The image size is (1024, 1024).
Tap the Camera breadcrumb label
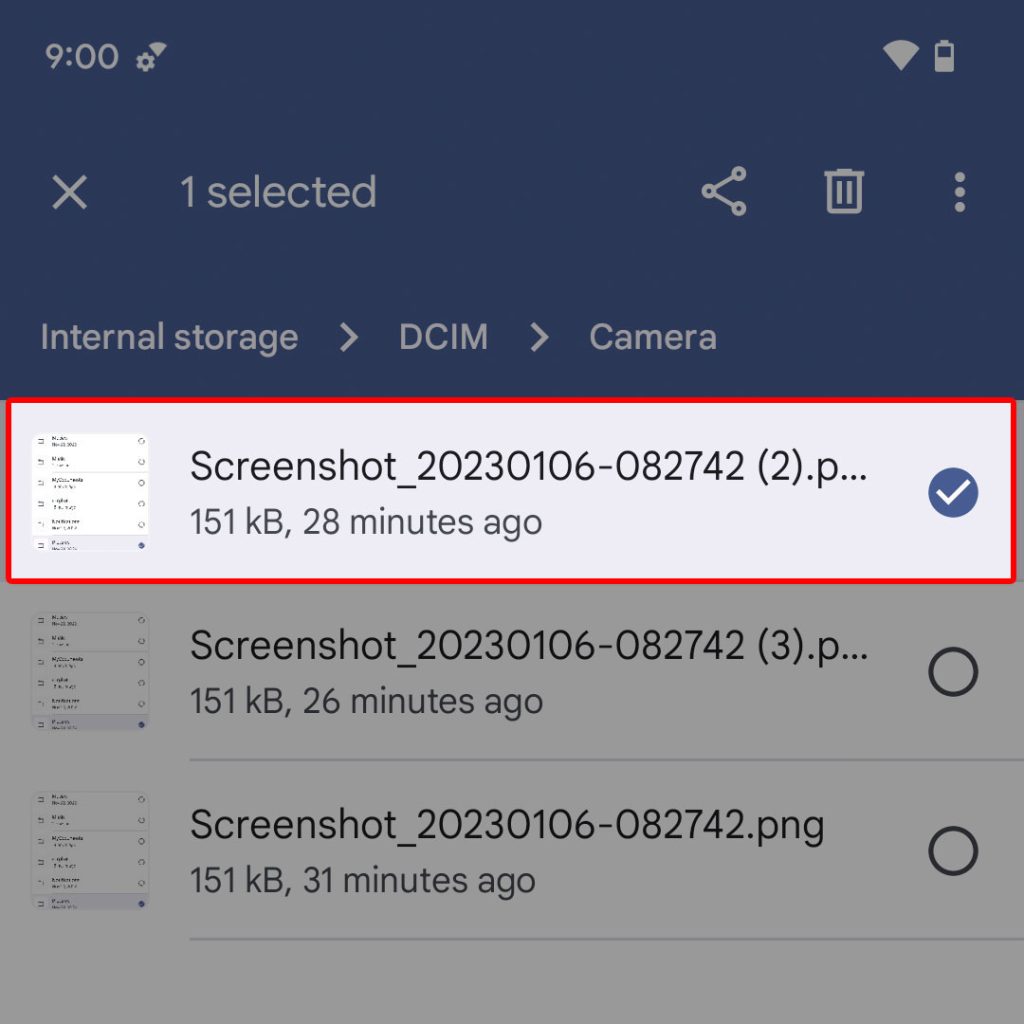(652, 337)
